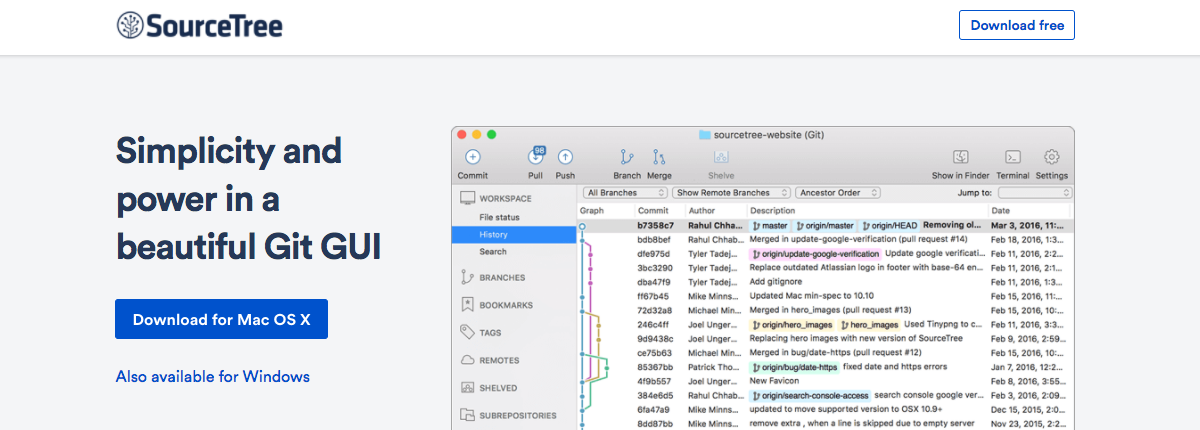Select commit 85367bb row
The image size is (1200, 430).
point(825,367)
